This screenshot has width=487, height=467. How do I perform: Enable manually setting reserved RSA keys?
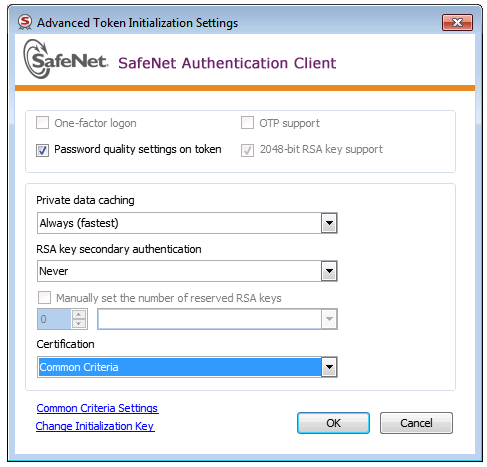point(44,297)
